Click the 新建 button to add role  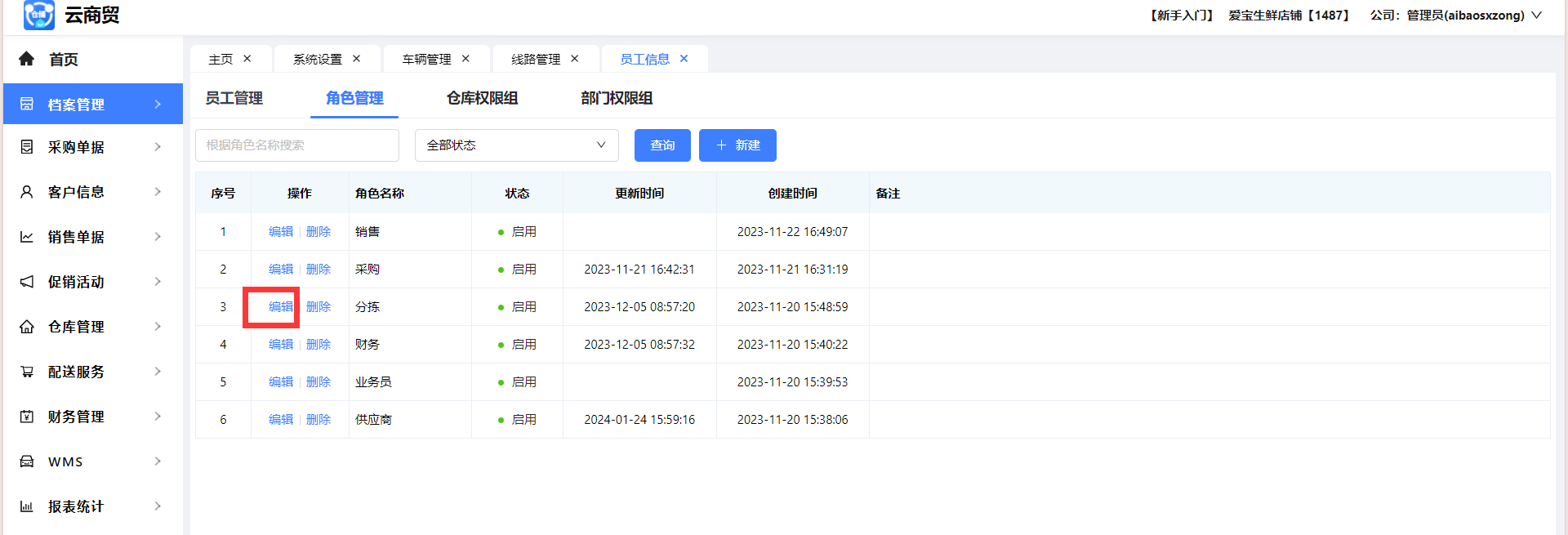pos(737,145)
